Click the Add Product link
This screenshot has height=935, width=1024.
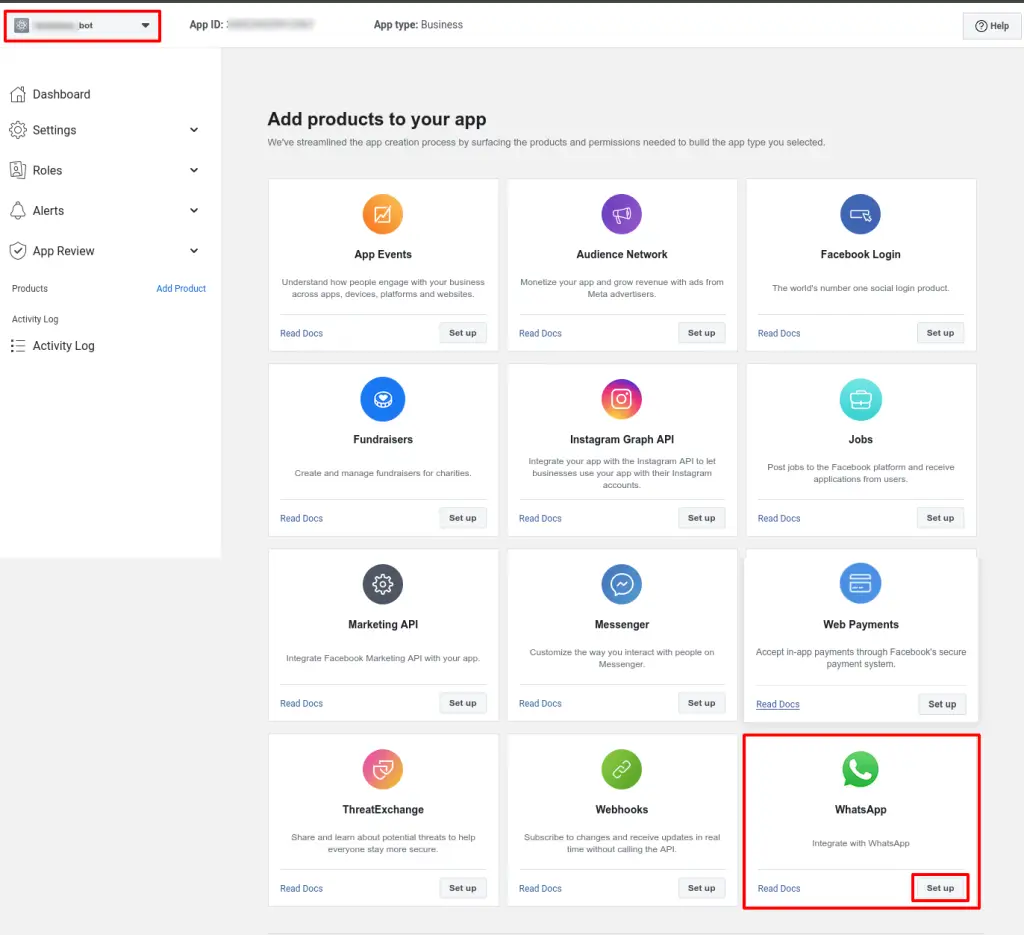(181, 288)
